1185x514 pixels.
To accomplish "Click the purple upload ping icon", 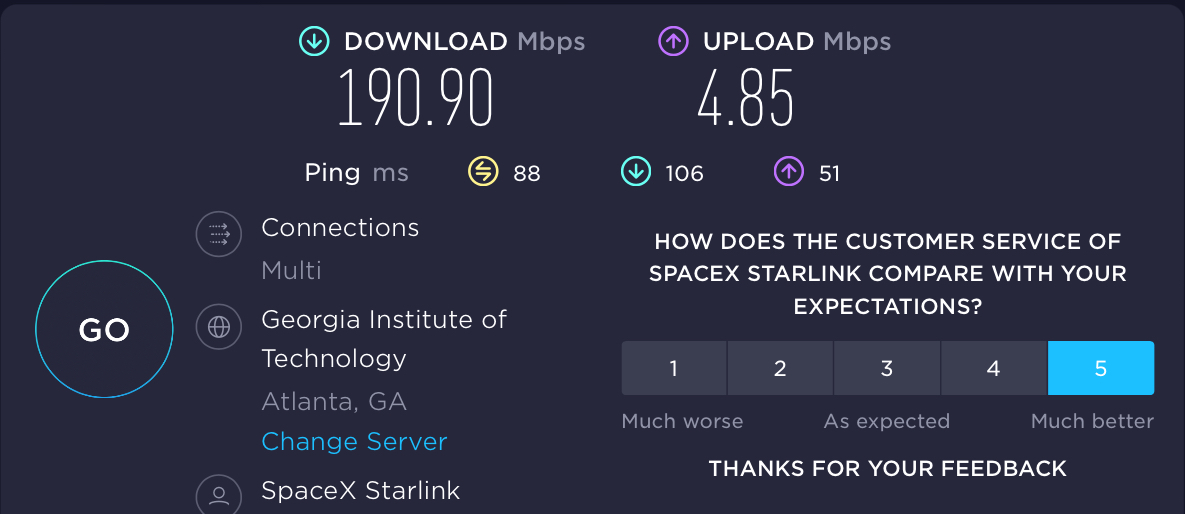I will pos(789,172).
